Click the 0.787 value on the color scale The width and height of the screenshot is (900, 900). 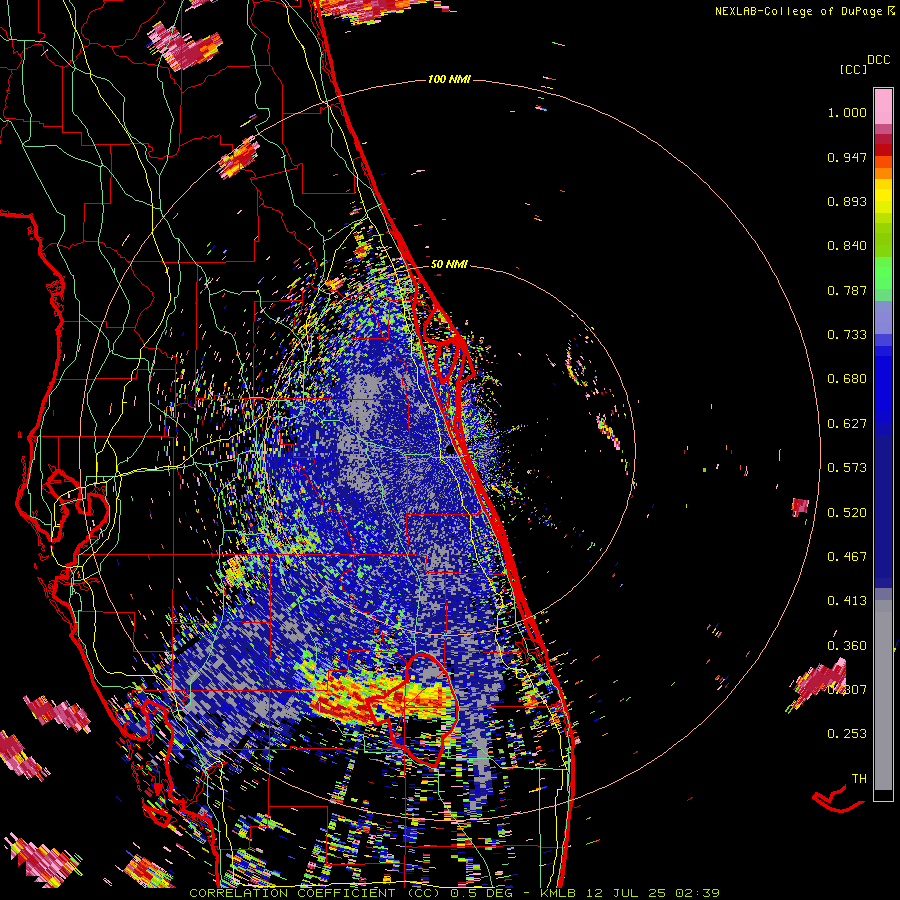(847, 290)
